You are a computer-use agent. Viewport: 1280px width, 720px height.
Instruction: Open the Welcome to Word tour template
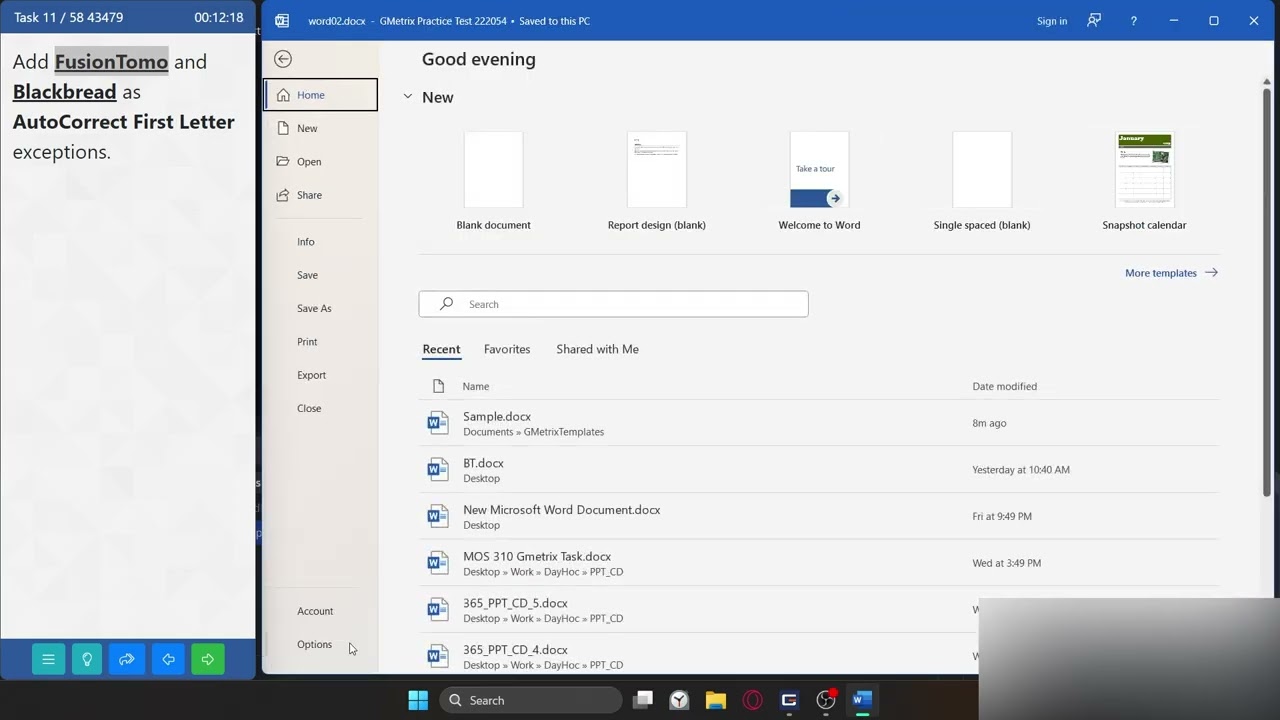coord(819,181)
